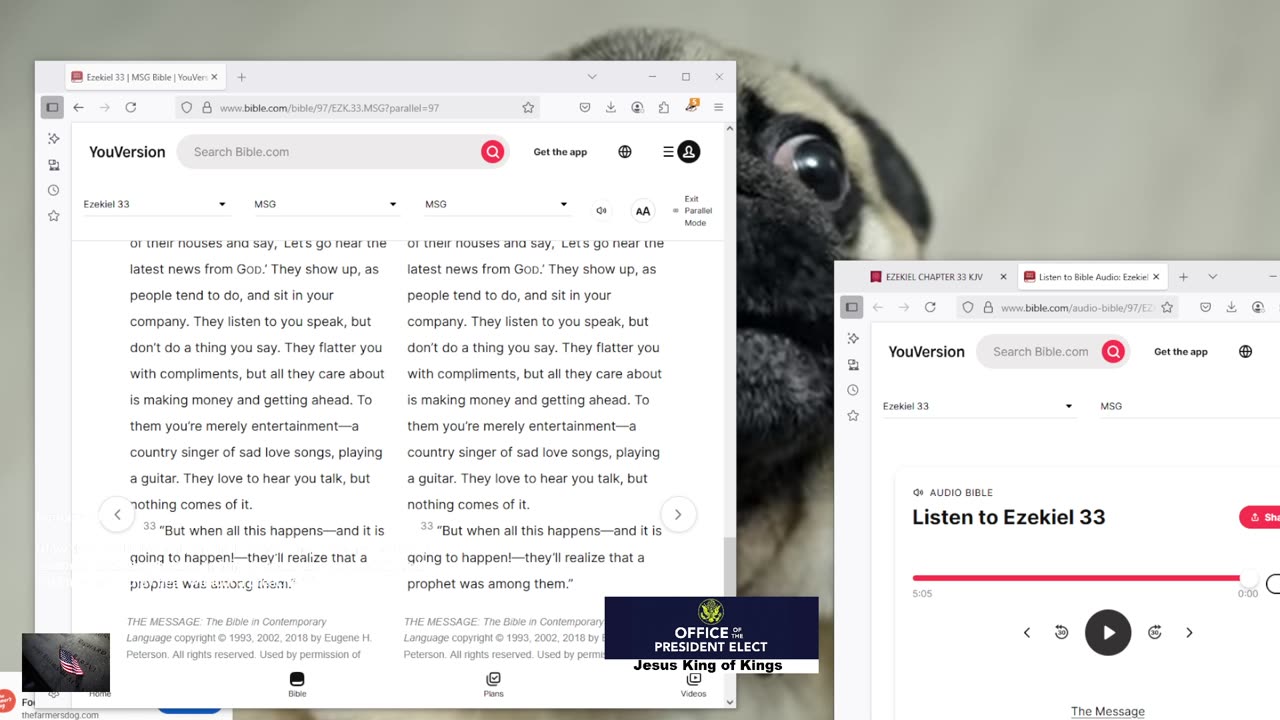1280x720 pixels.
Task: Go to next audio chapter
Action: coord(1189,632)
